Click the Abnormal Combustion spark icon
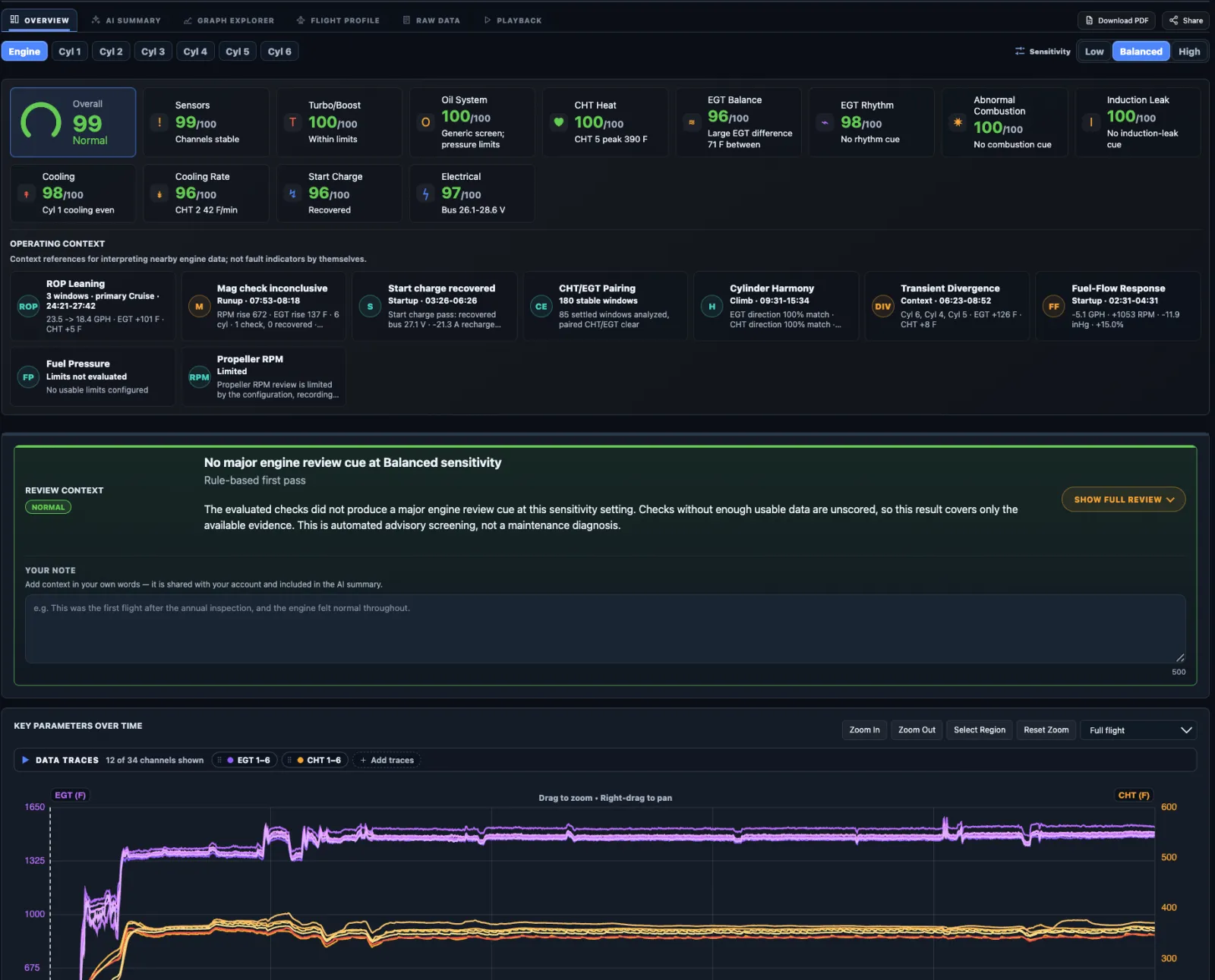The image size is (1215, 980). click(x=958, y=122)
